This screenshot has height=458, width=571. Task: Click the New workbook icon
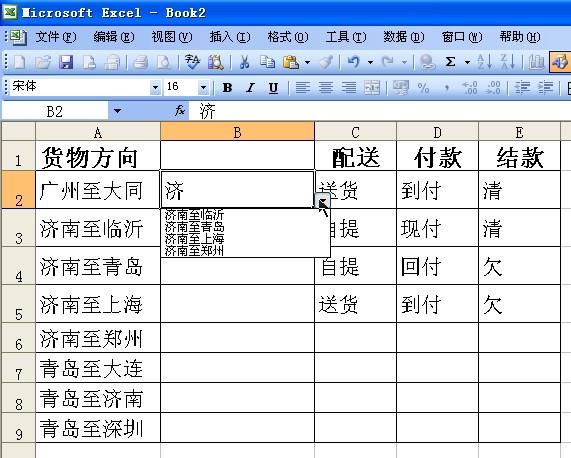click(19, 62)
